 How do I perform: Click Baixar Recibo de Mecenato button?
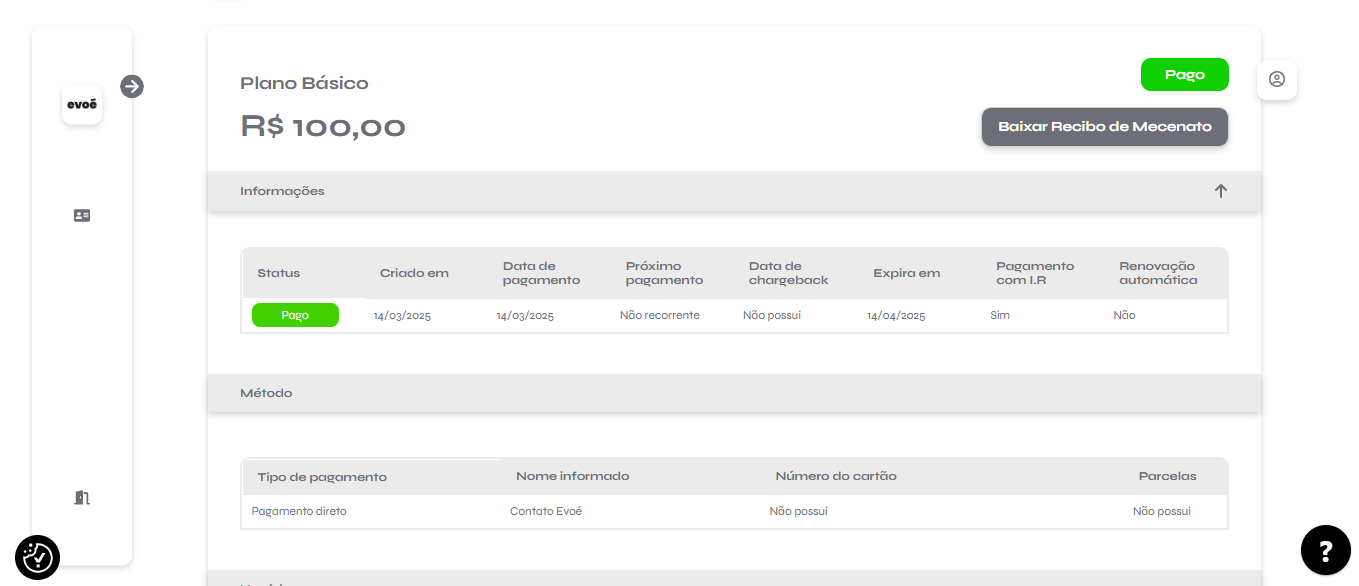coord(1104,127)
